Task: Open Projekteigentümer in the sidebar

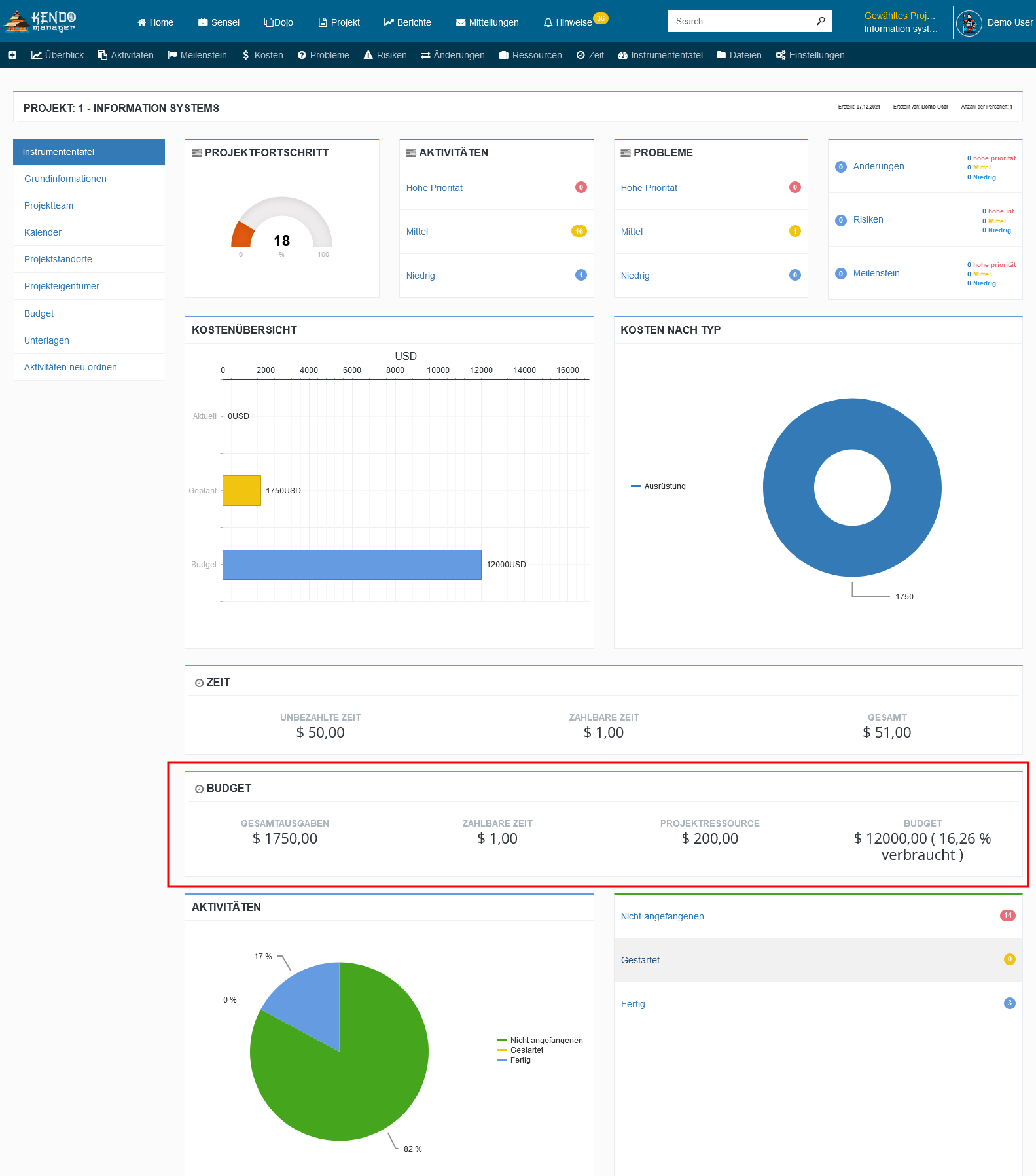Action: pyautogui.click(x=89, y=286)
